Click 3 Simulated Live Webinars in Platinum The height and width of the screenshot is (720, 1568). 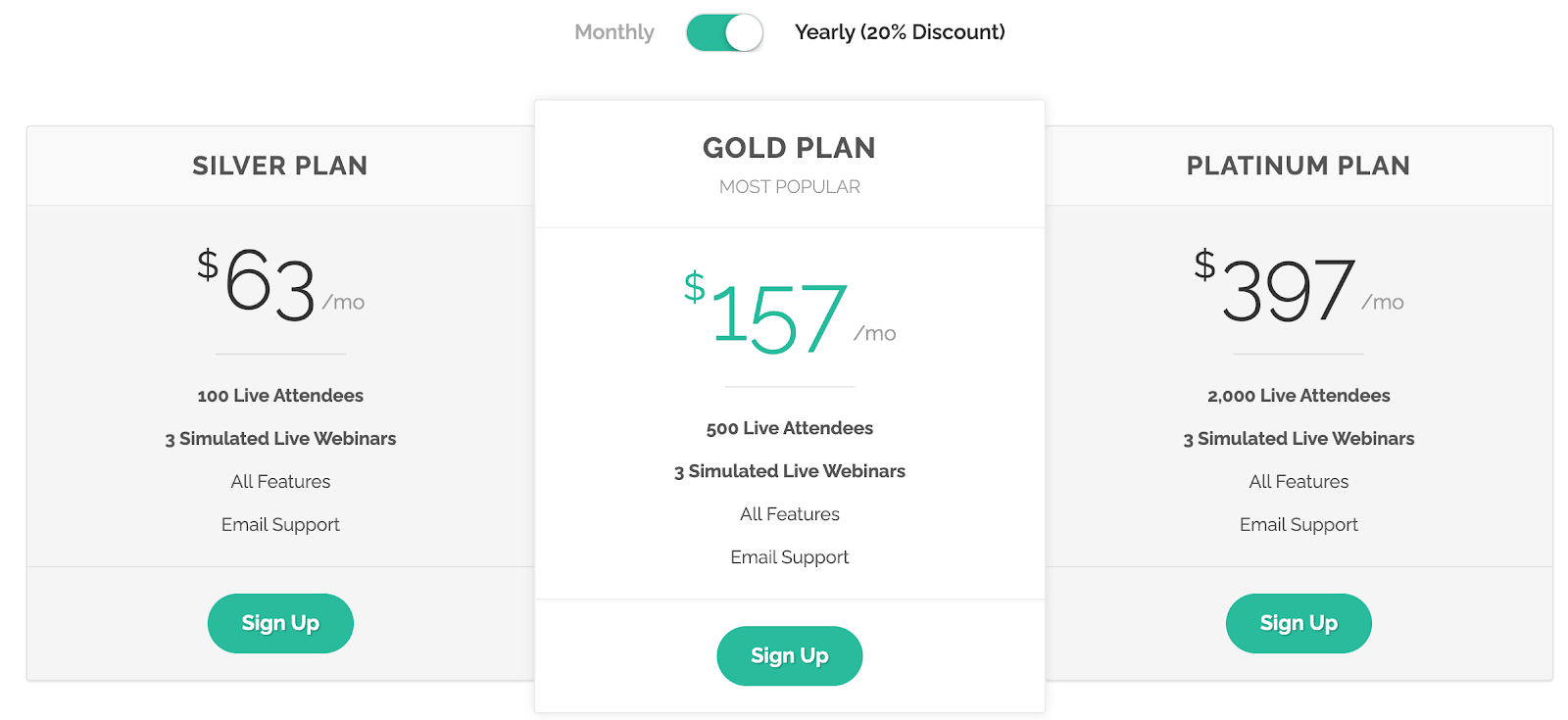(1298, 439)
